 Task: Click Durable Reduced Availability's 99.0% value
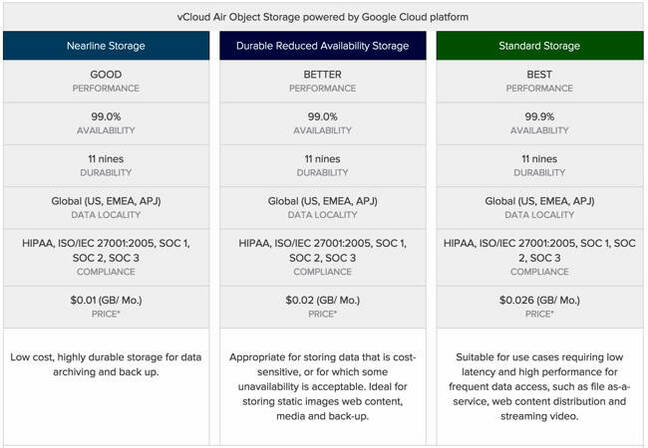pyautogui.click(x=323, y=117)
